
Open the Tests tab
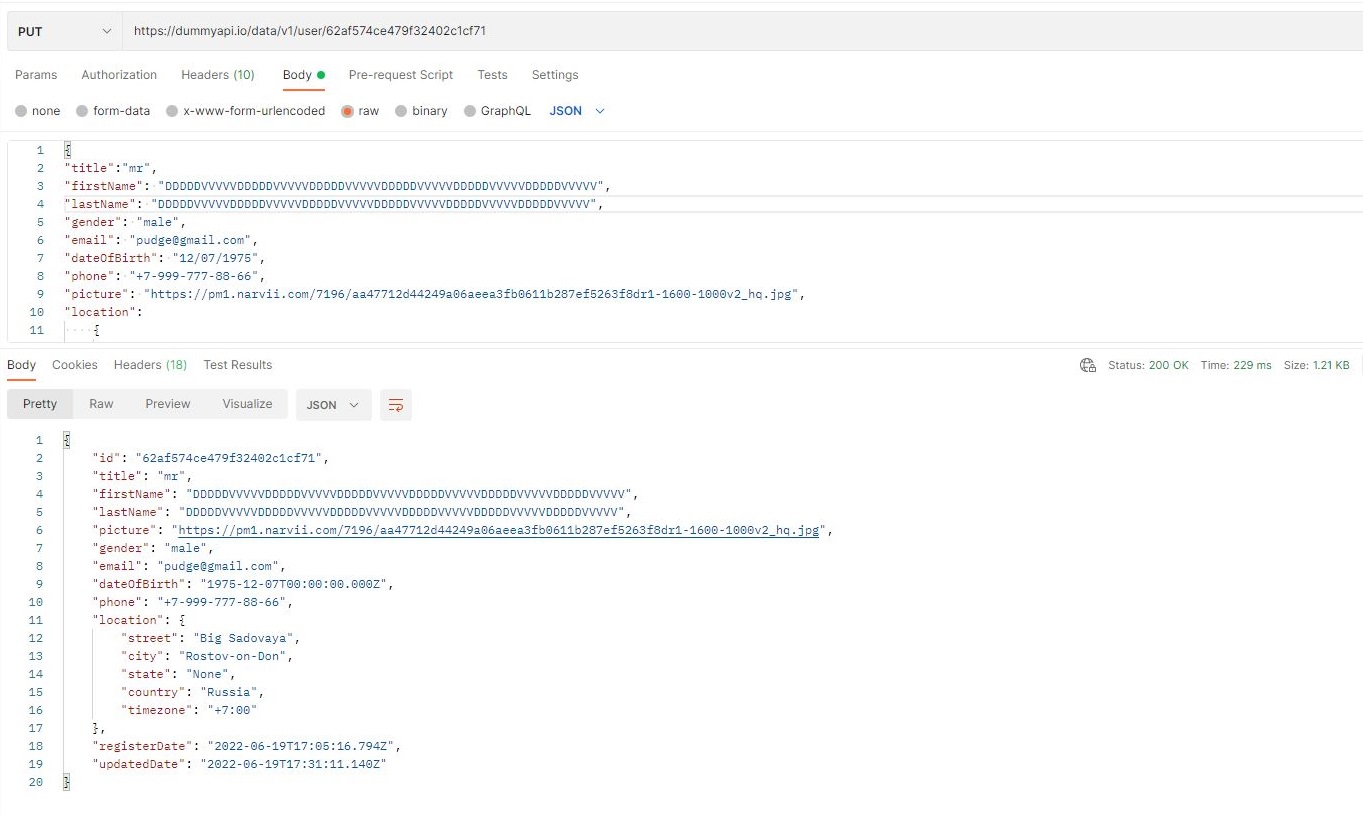(492, 75)
